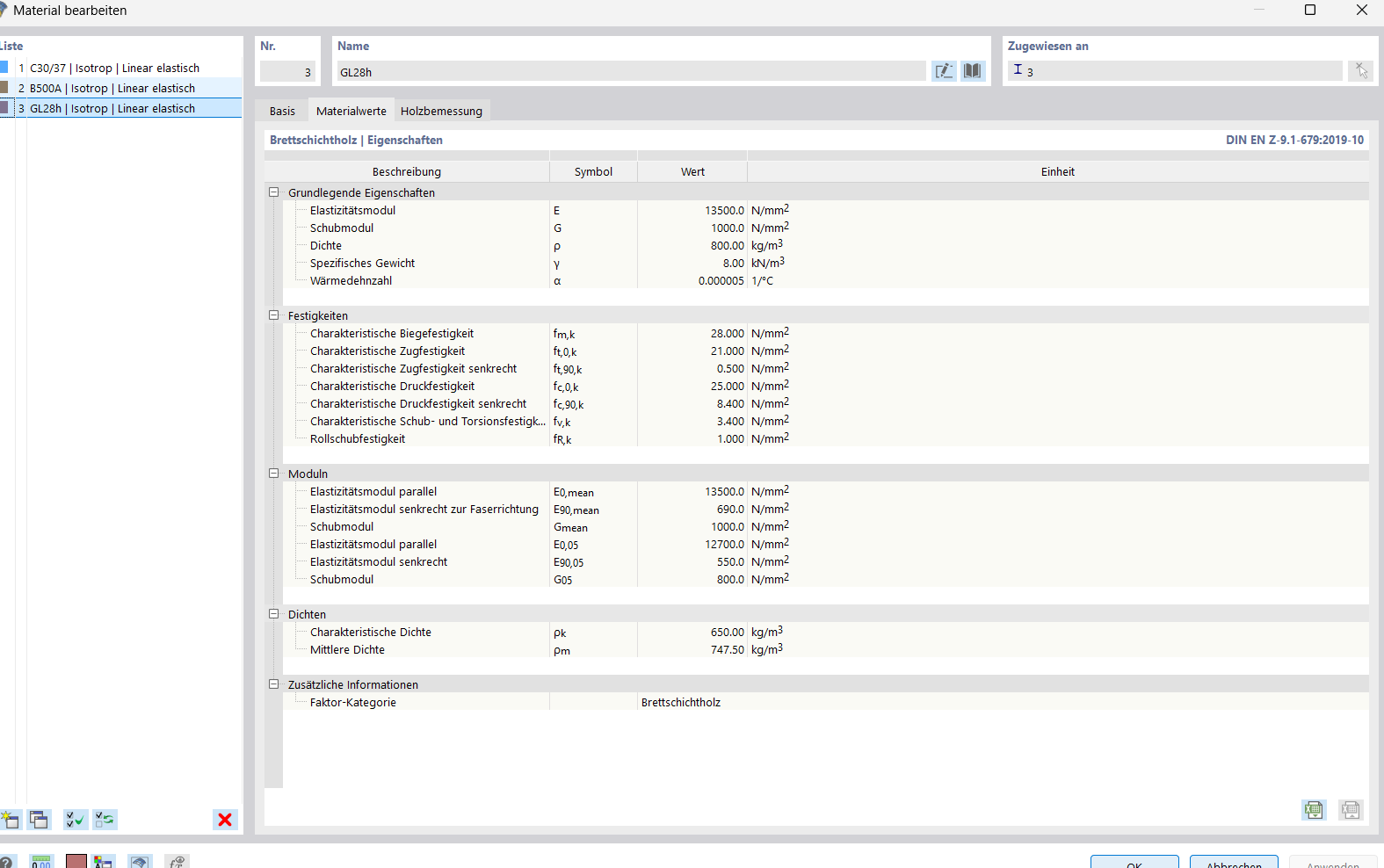The height and width of the screenshot is (868, 1384).
Task: Click the edit material name pencil icon
Action: pyautogui.click(x=944, y=71)
